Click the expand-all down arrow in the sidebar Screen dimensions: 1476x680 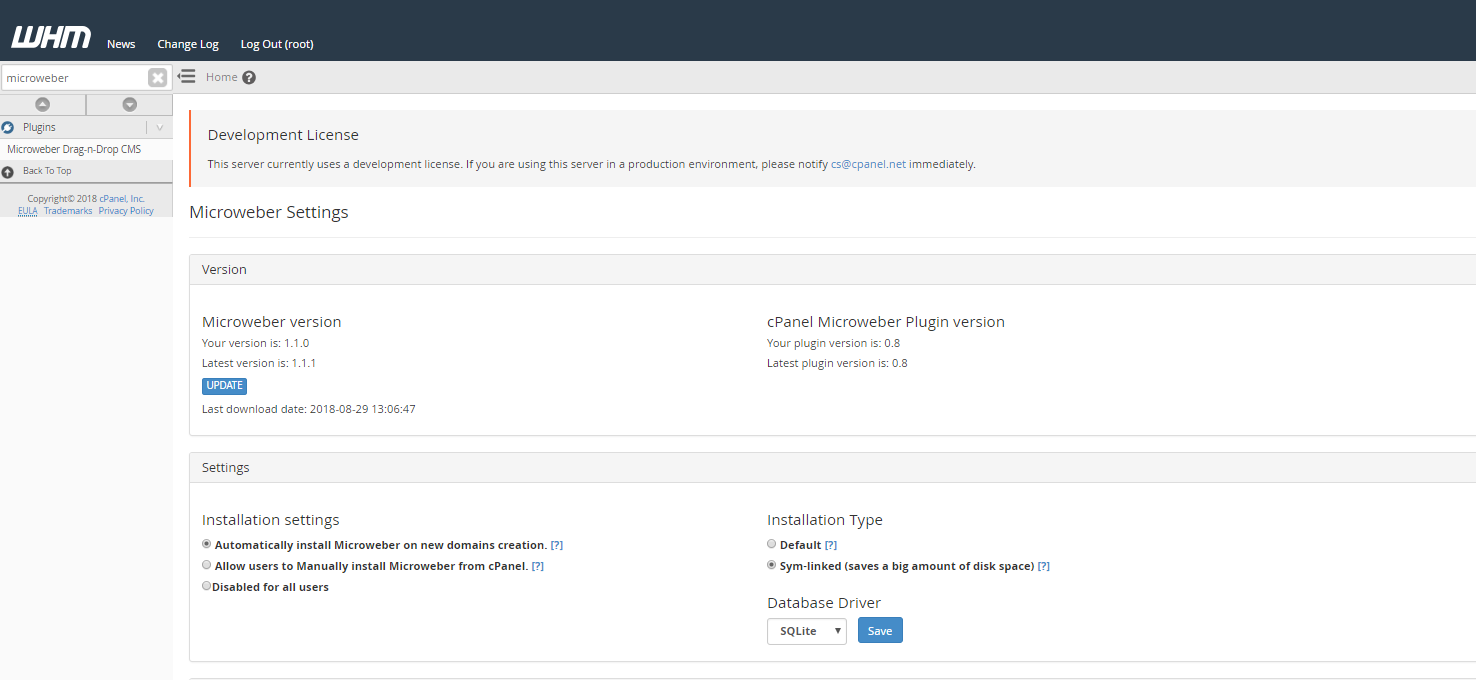pos(130,104)
